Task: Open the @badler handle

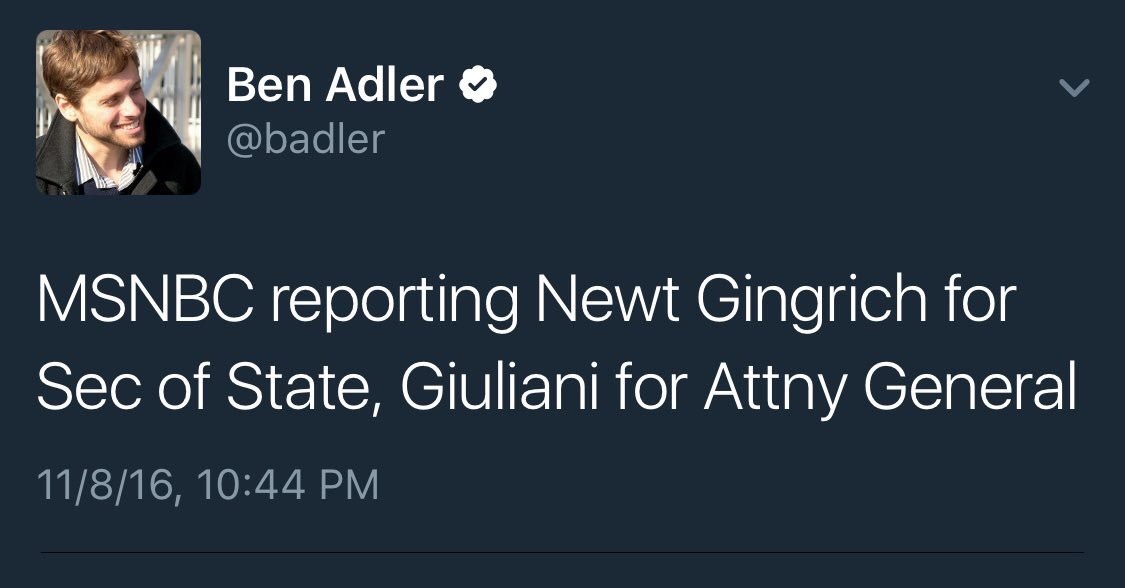Action: [305, 140]
